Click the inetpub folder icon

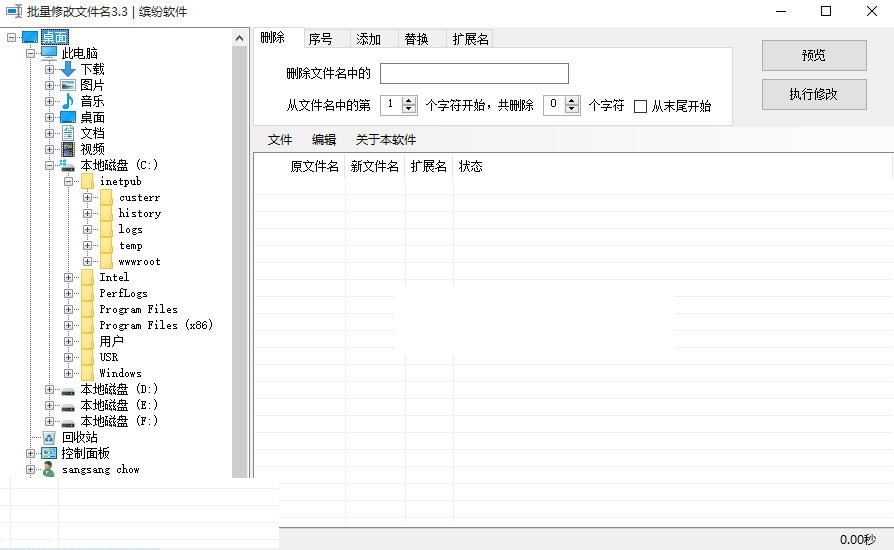(x=87, y=181)
